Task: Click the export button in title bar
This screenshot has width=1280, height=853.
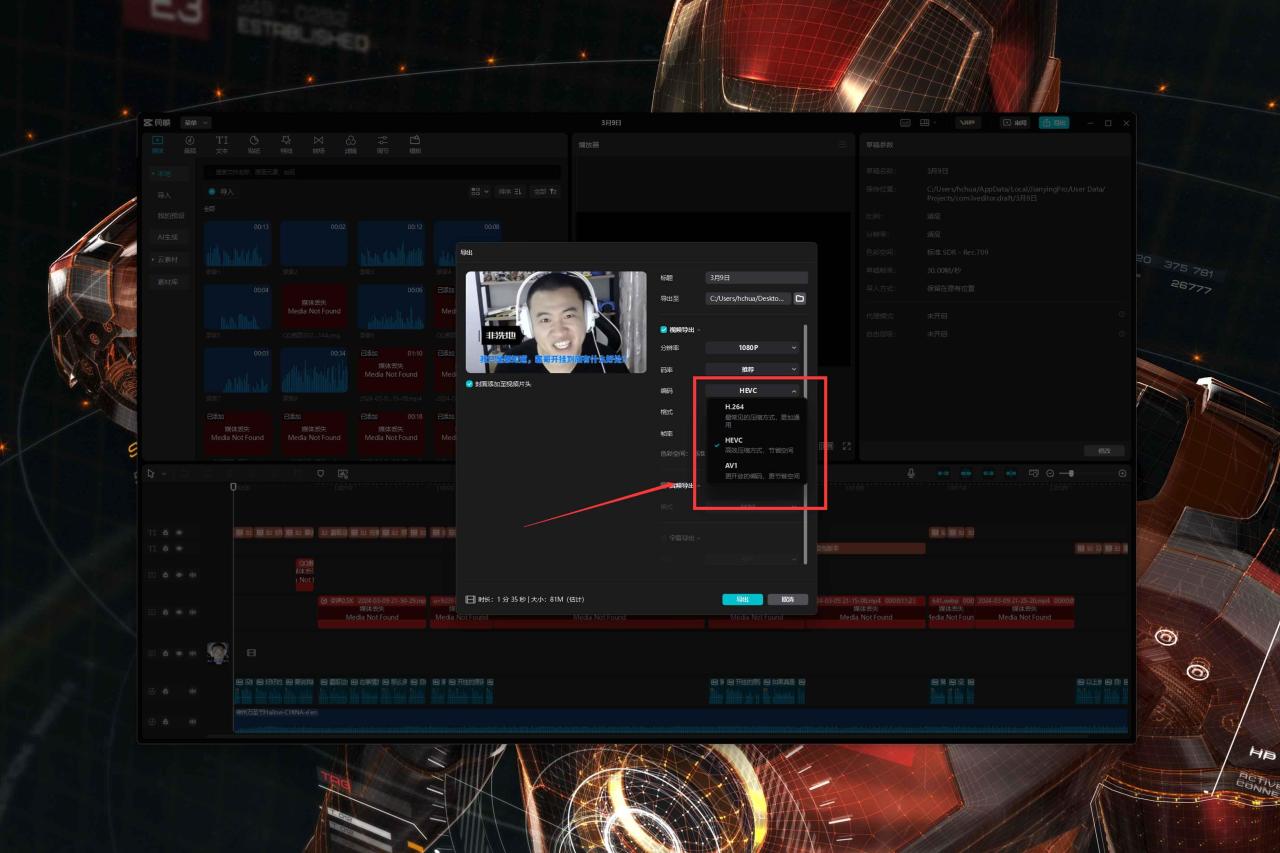Action: [x=1054, y=122]
